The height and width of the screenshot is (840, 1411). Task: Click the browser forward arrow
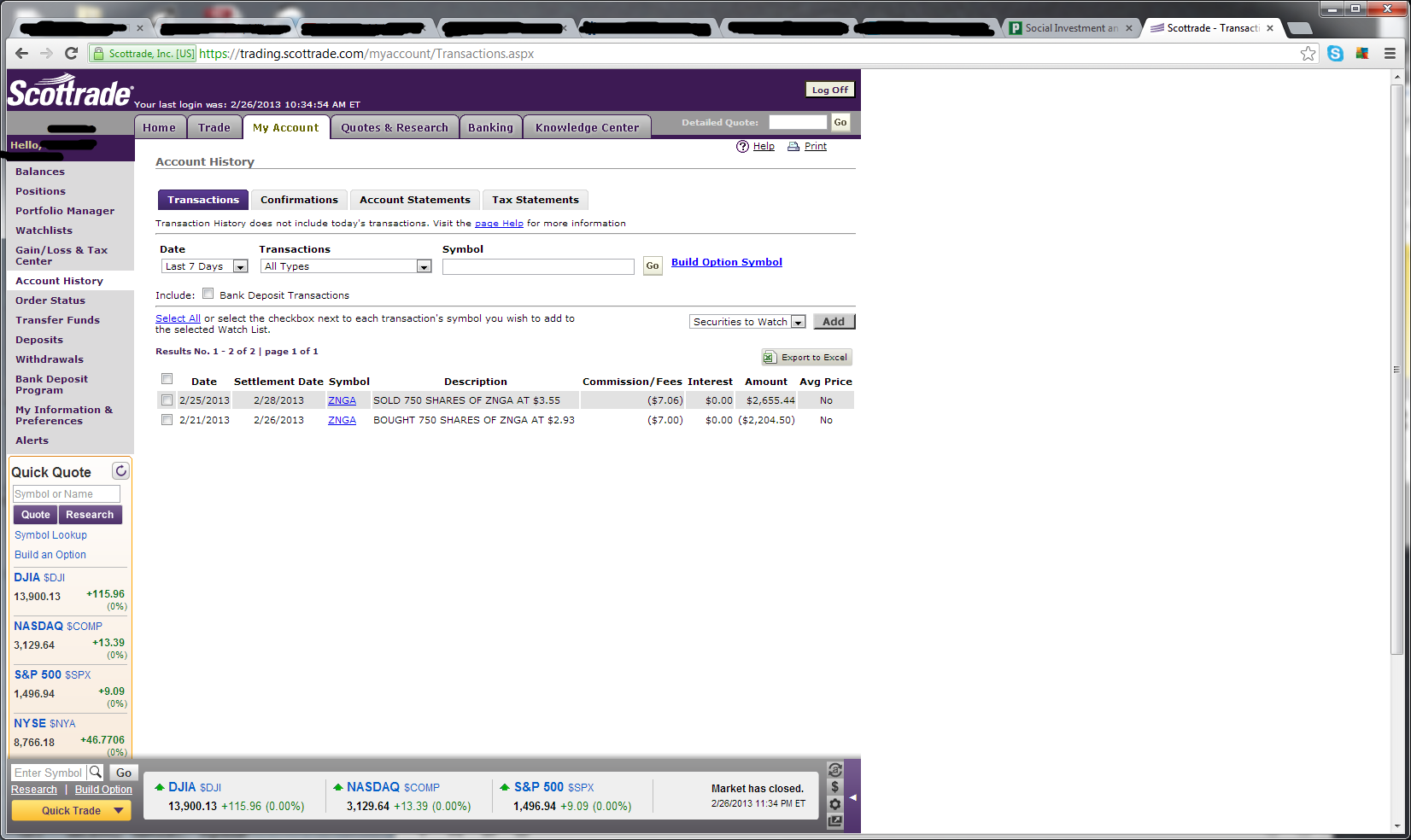pyautogui.click(x=46, y=53)
